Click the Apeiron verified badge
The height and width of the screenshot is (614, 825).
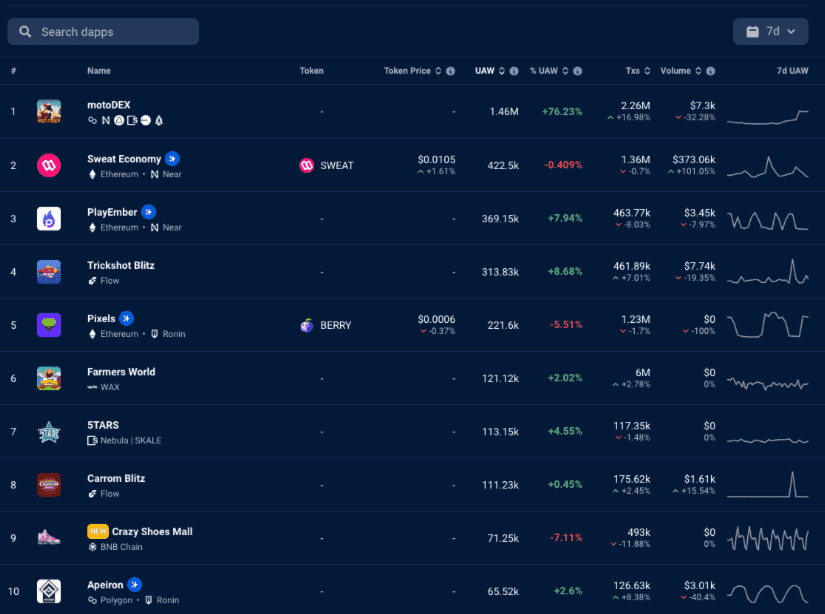point(135,585)
